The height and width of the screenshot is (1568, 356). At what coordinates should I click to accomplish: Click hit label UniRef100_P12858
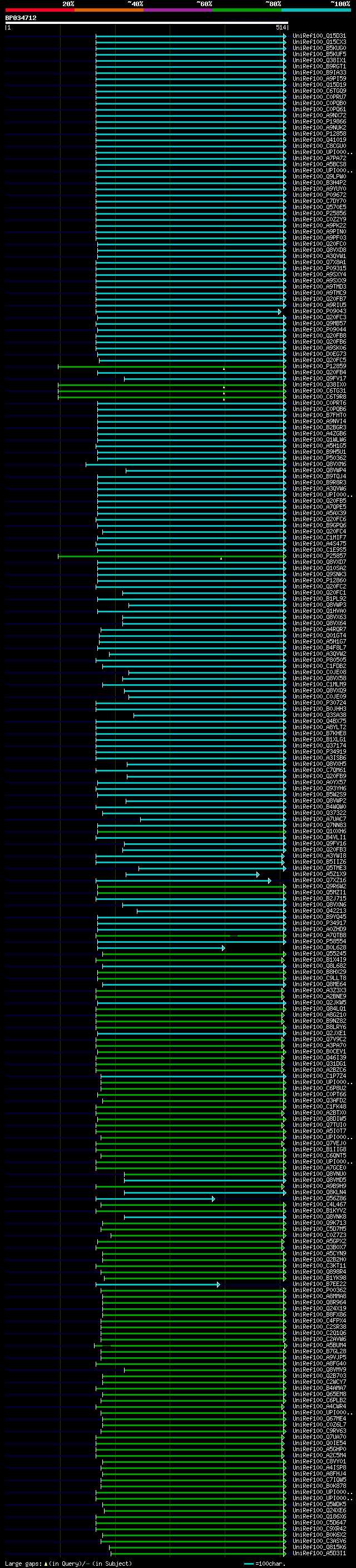(319, 134)
